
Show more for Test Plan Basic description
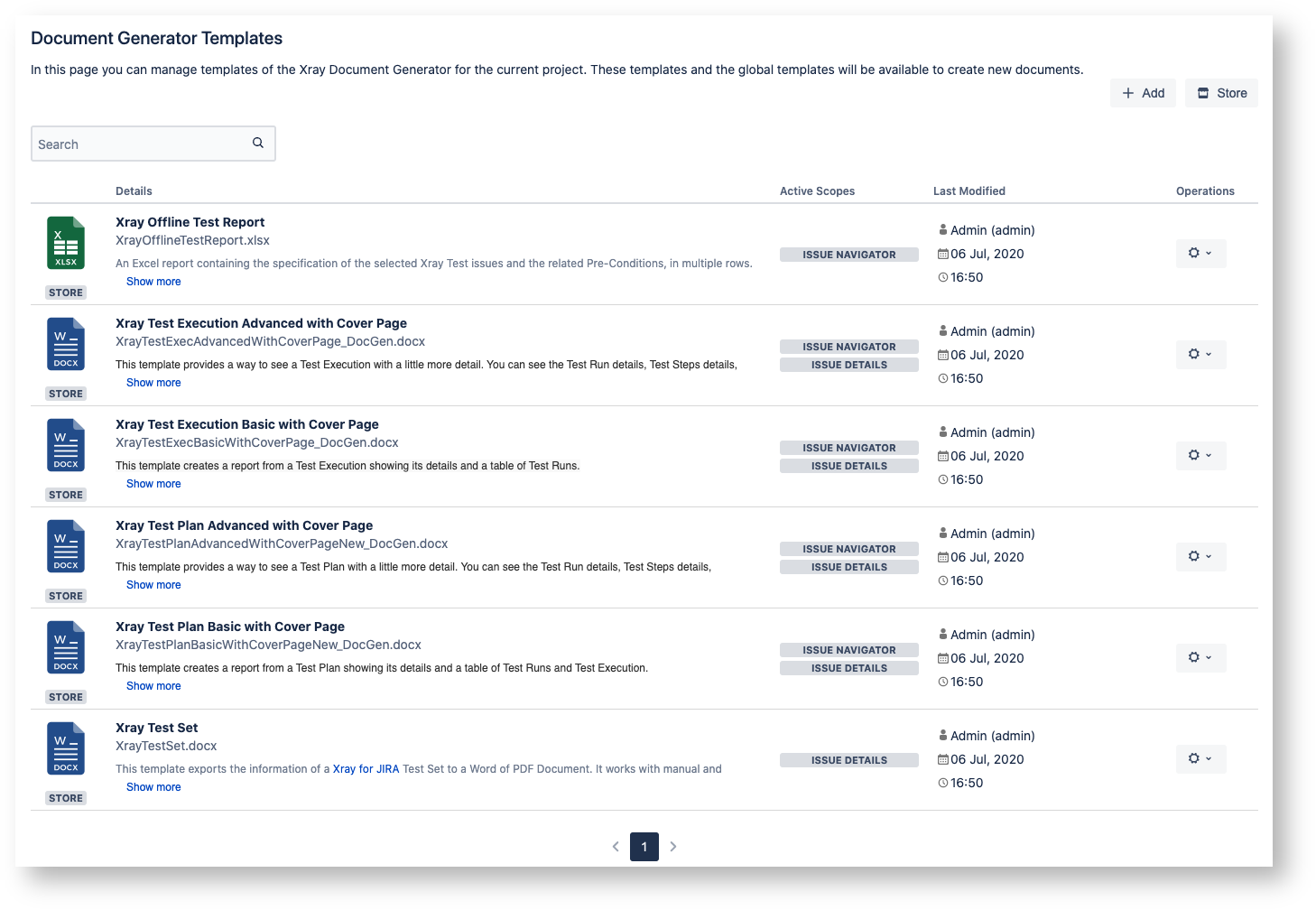coord(153,686)
